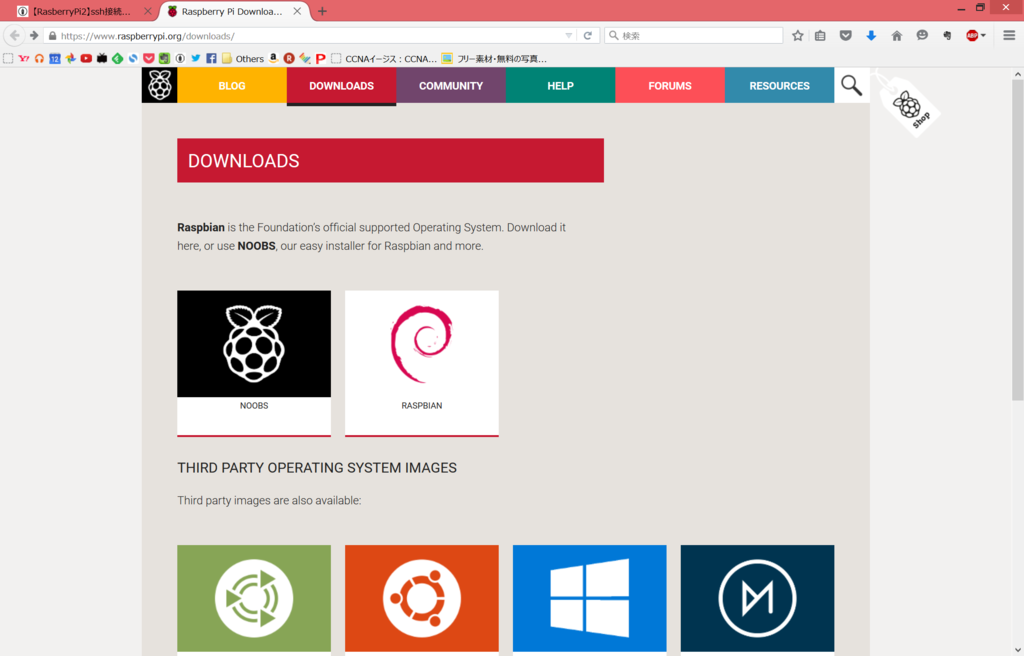This screenshot has width=1024, height=656.
Task: Open the フリー素材 bookmark
Action: coord(494,58)
